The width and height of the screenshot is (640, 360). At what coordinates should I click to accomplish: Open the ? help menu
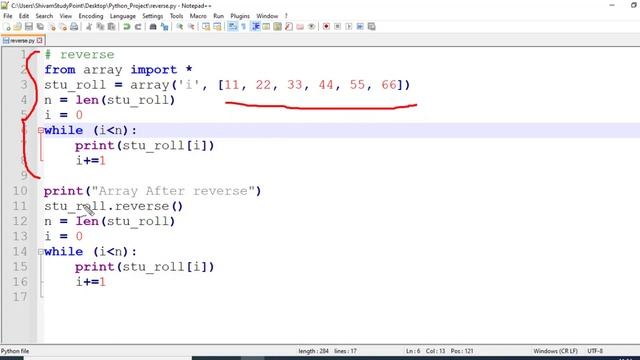286,16
